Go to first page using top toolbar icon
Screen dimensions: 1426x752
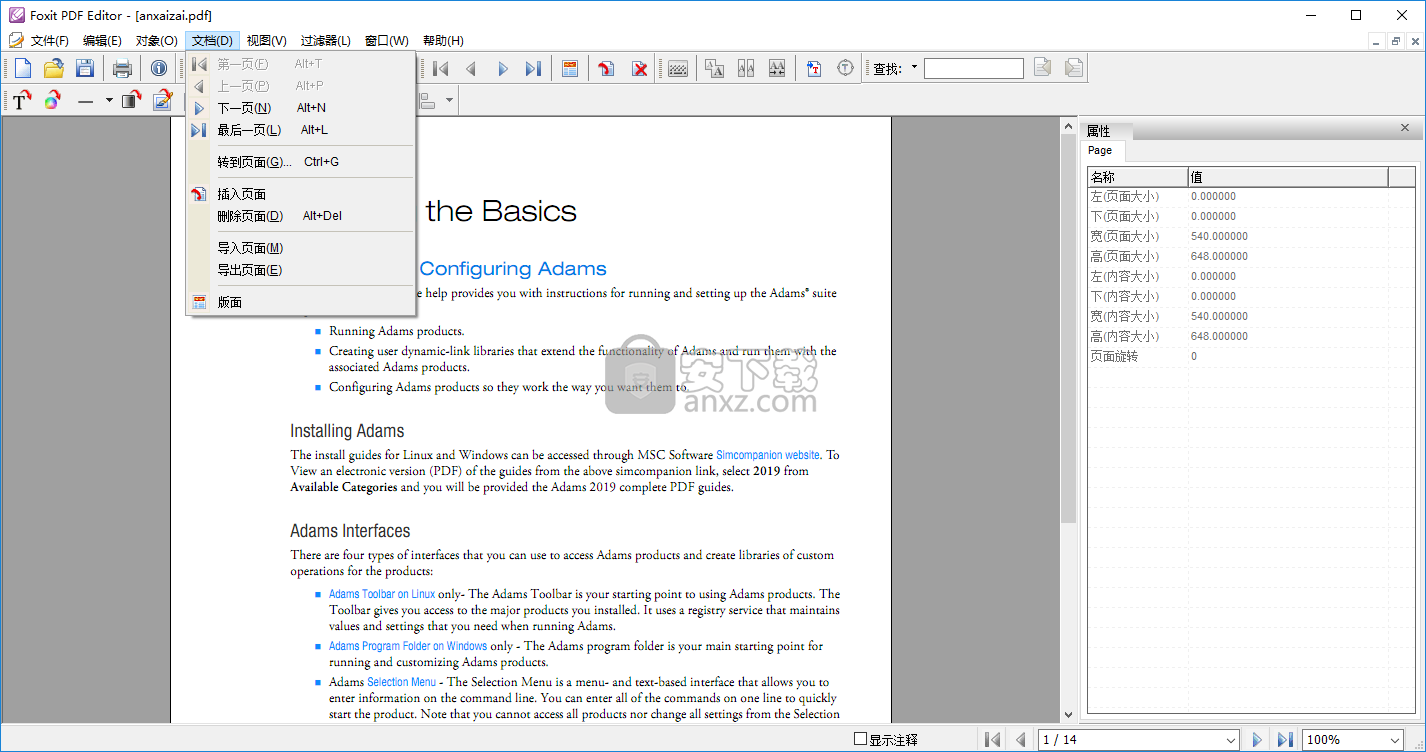440,68
